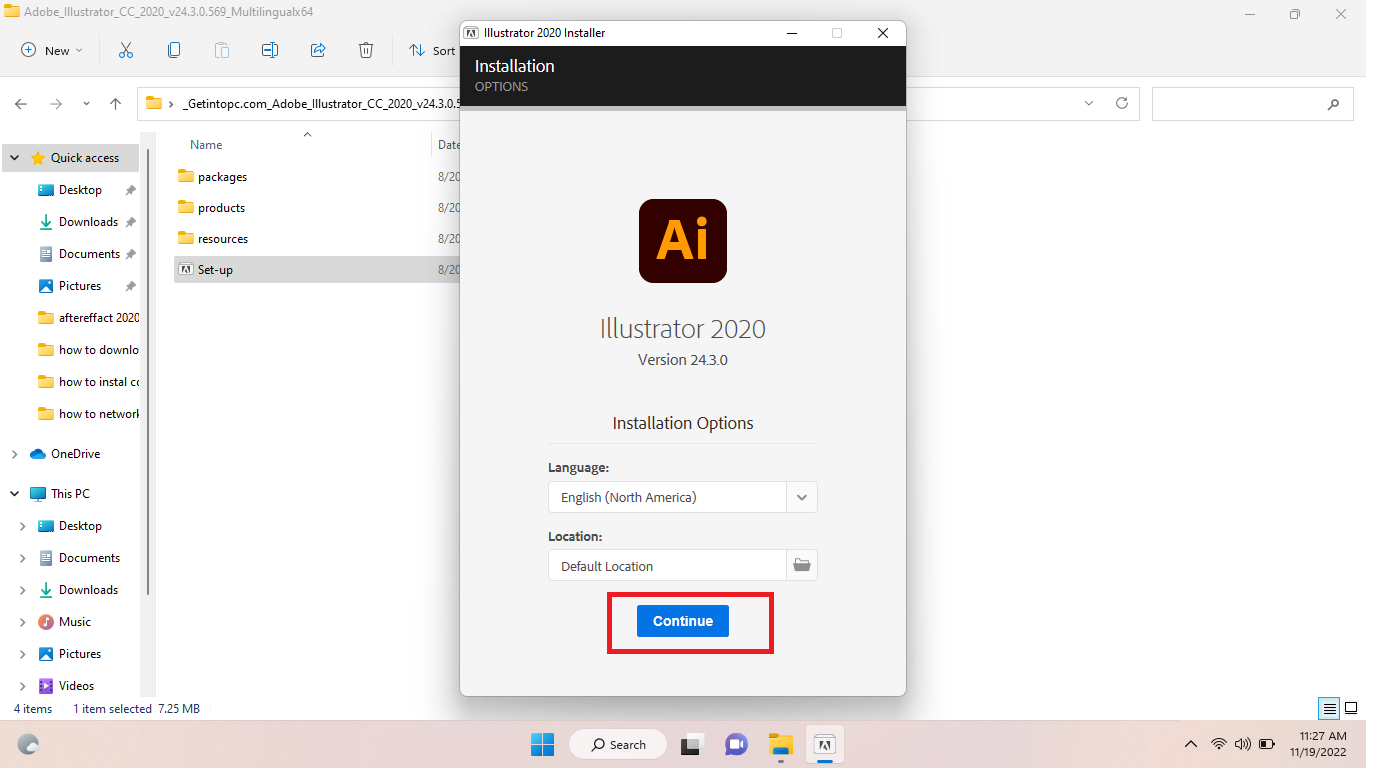This screenshot has height=780, width=1378.
Task: Open the Chat icon on the taskbar
Action: click(736, 745)
